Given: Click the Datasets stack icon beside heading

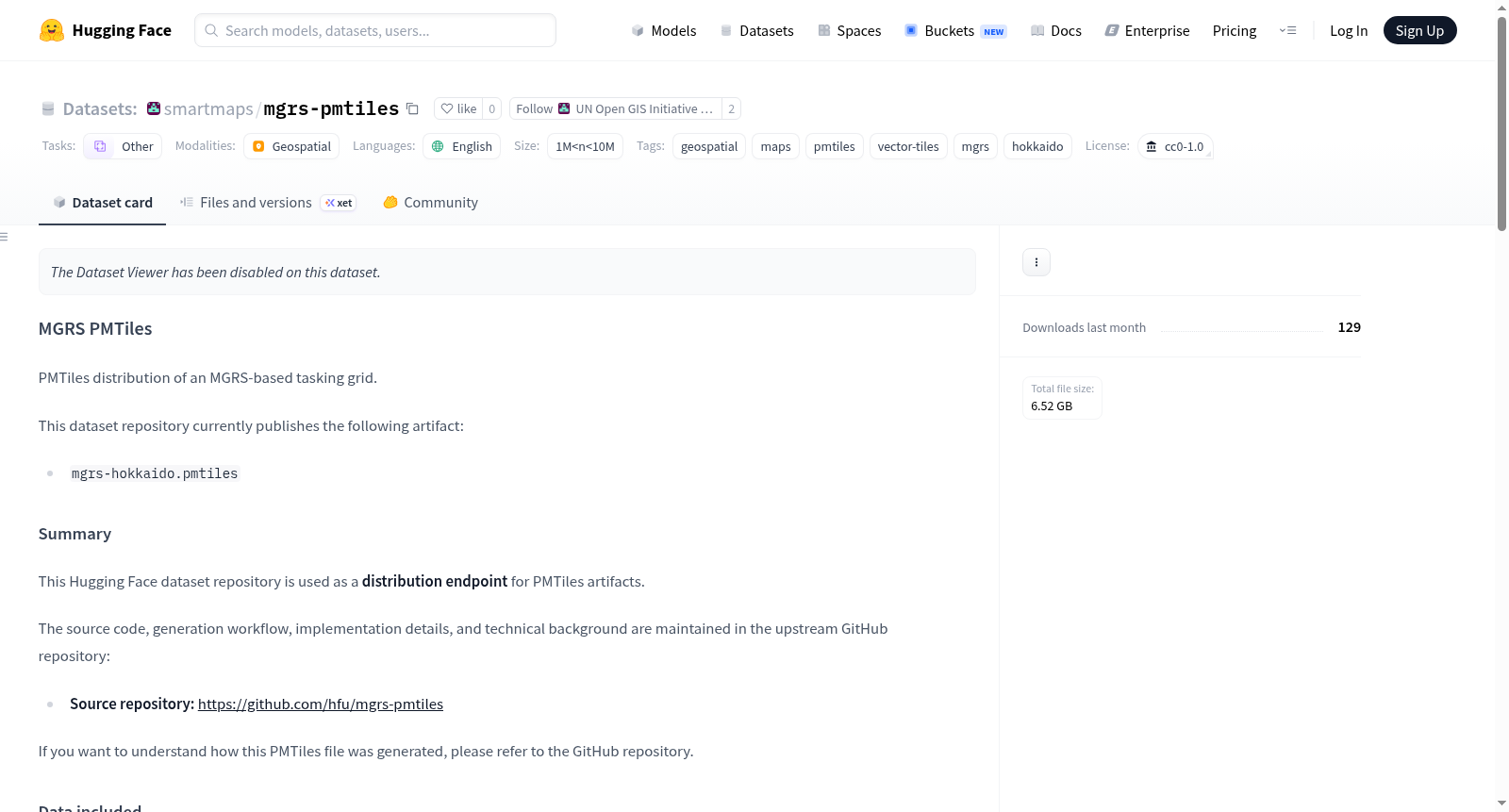Looking at the screenshot, I should tap(48, 109).
